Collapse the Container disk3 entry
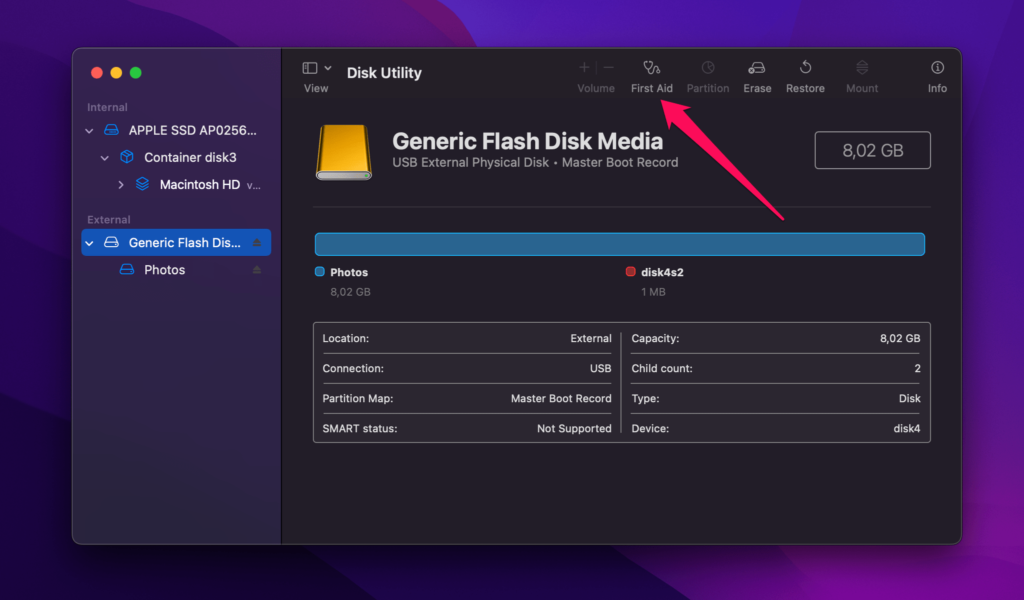This screenshot has width=1024, height=600. click(x=104, y=157)
